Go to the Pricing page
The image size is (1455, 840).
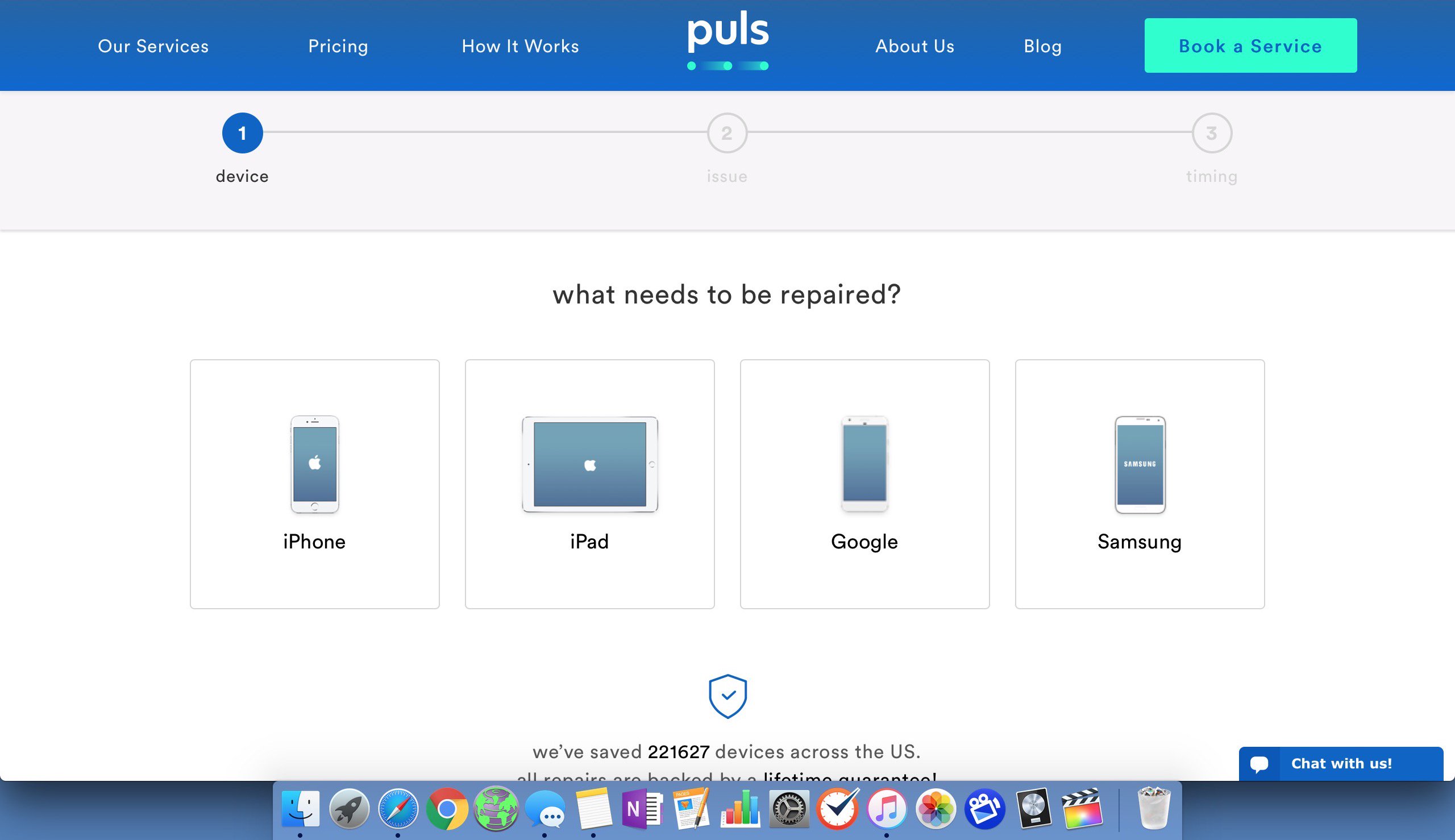(338, 46)
